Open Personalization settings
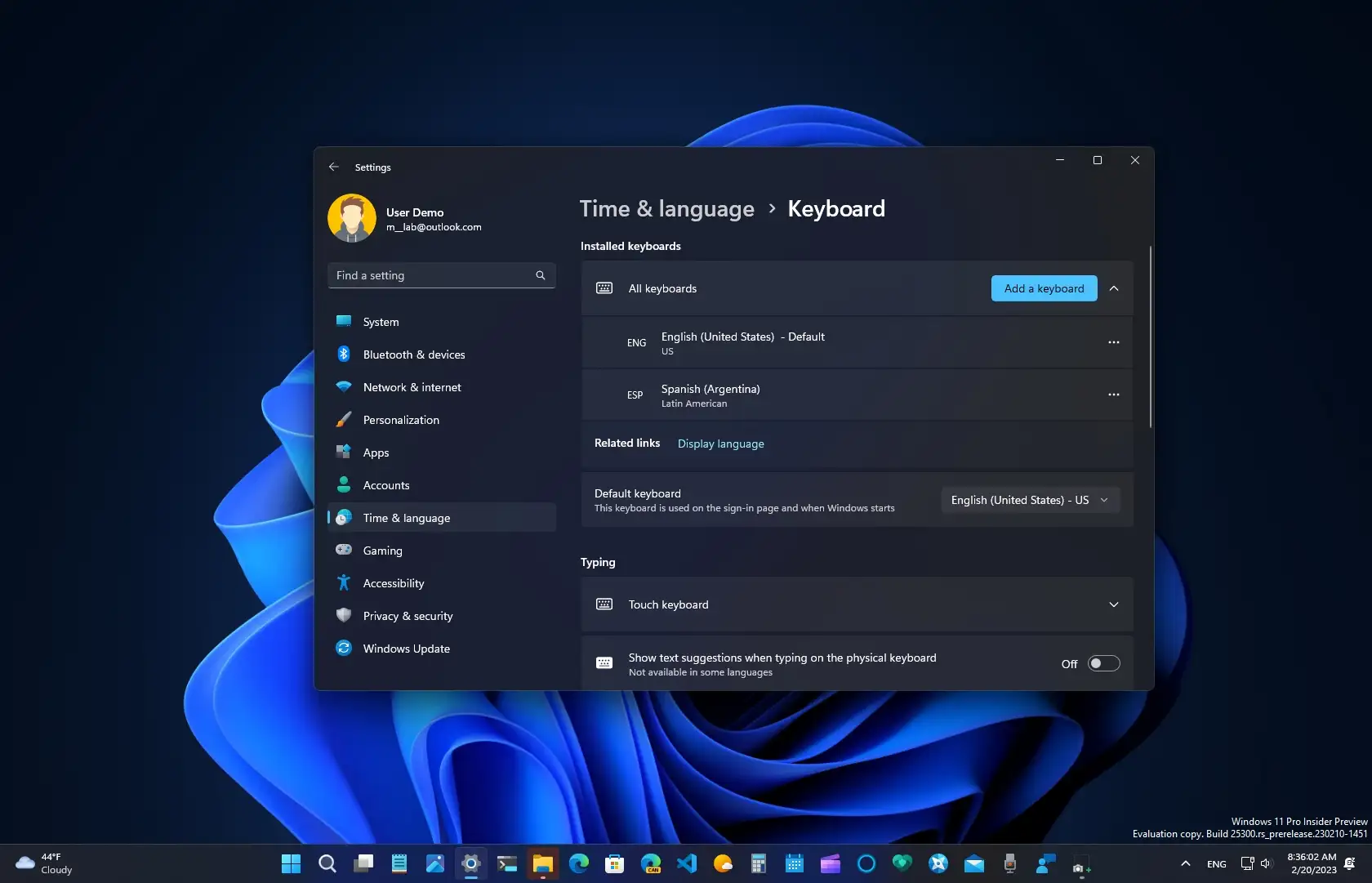 tap(441, 420)
